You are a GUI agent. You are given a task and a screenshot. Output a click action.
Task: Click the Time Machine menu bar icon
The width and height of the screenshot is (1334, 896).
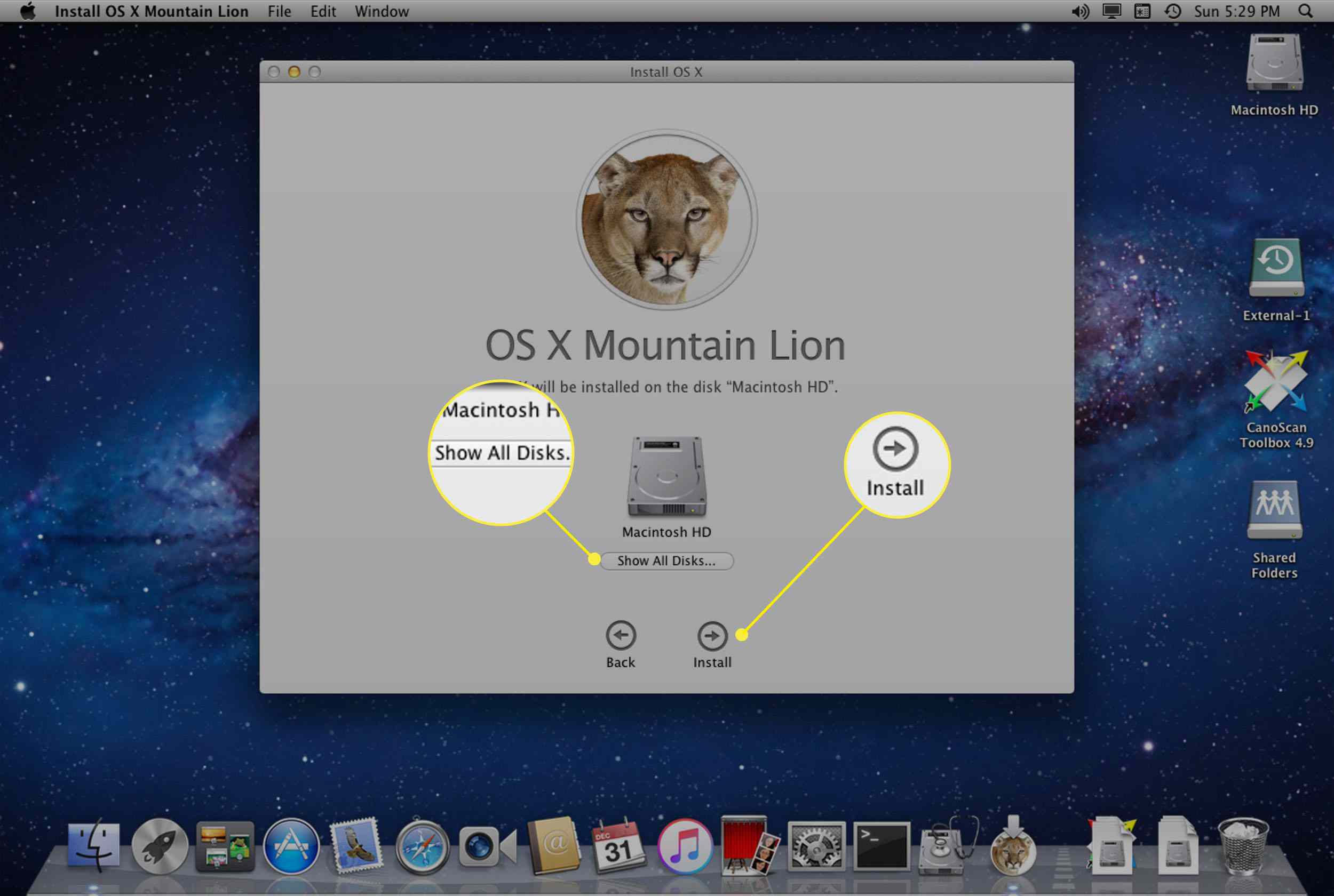[x=1173, y=11]
